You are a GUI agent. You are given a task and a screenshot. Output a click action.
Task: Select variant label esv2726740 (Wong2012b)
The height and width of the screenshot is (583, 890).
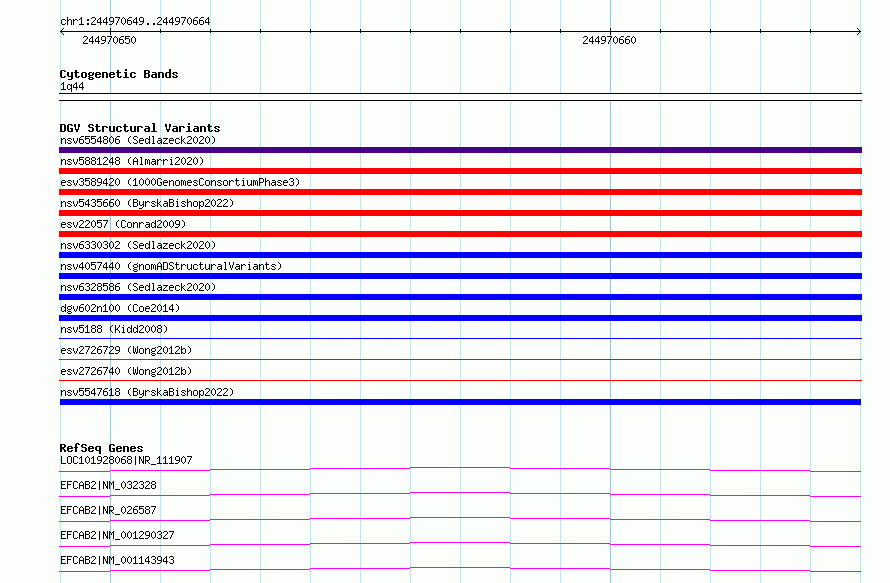click(x=126, y=371)
